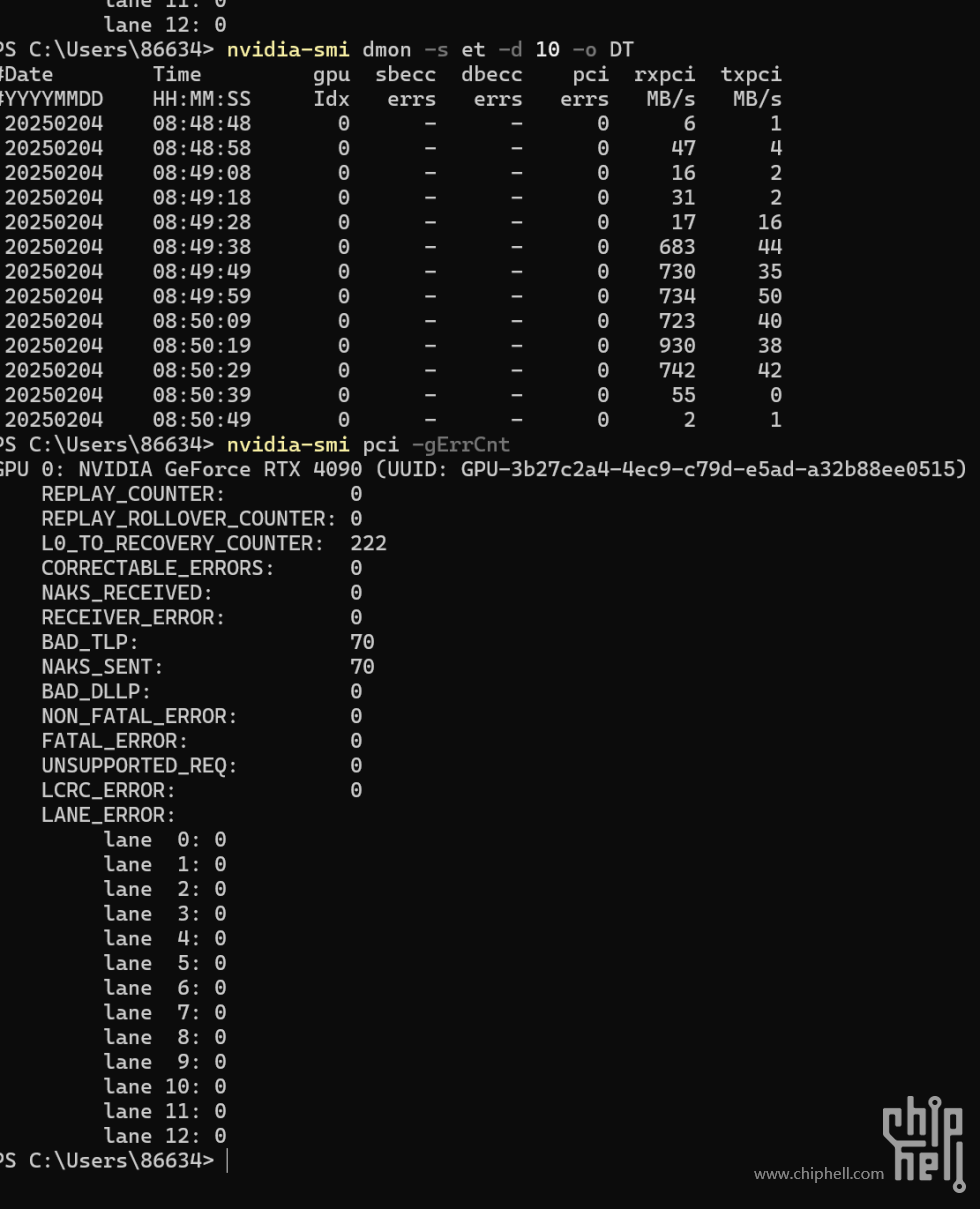
Task: Click the L0_TO_RECOVERY_COUNTER value 222
Action: click(x=368, y=543)
